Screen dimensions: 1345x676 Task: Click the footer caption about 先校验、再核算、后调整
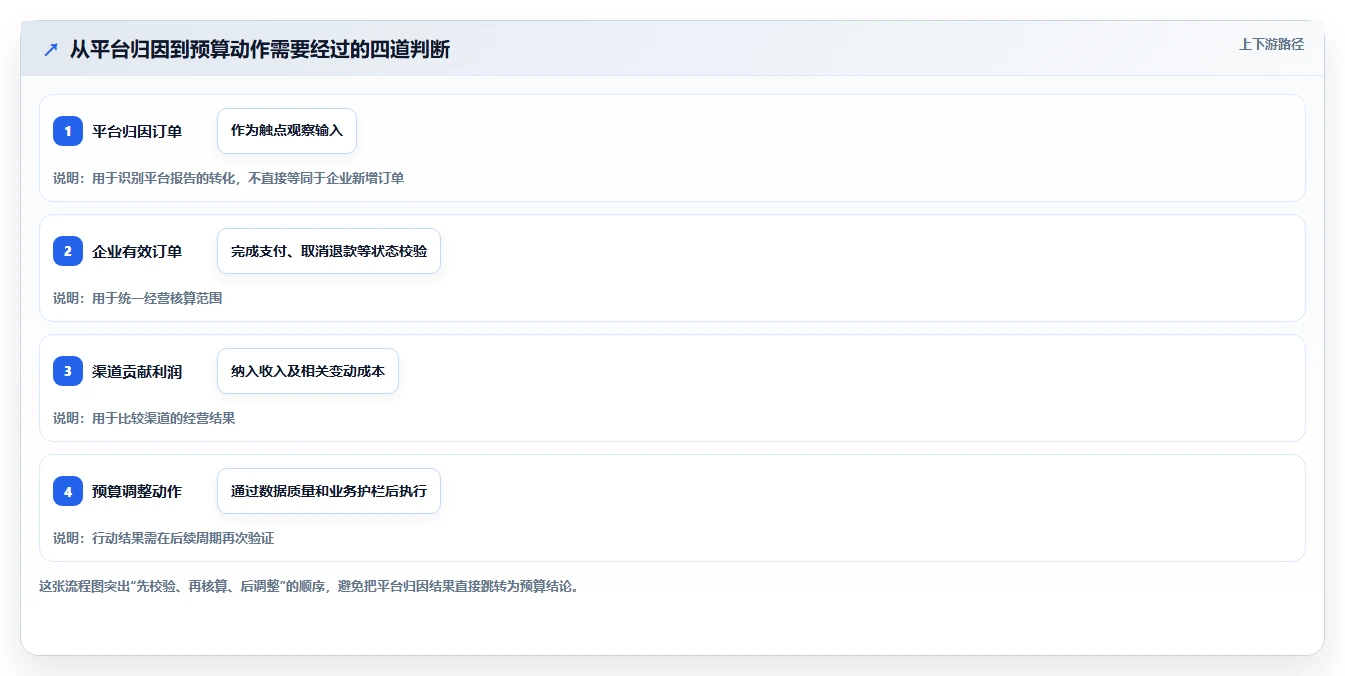(309, 586)
